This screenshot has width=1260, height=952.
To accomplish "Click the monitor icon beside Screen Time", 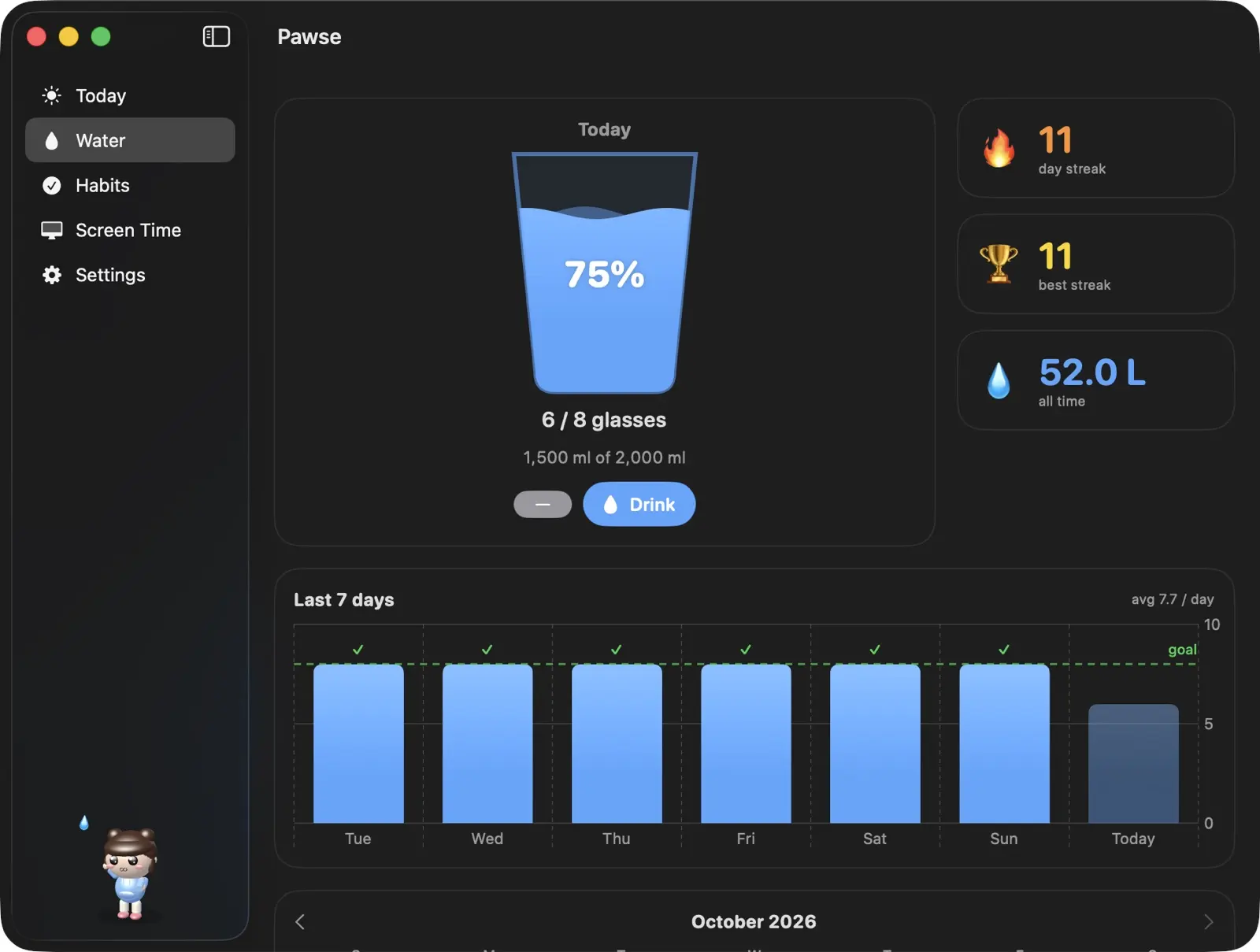I will click(51, 230).
